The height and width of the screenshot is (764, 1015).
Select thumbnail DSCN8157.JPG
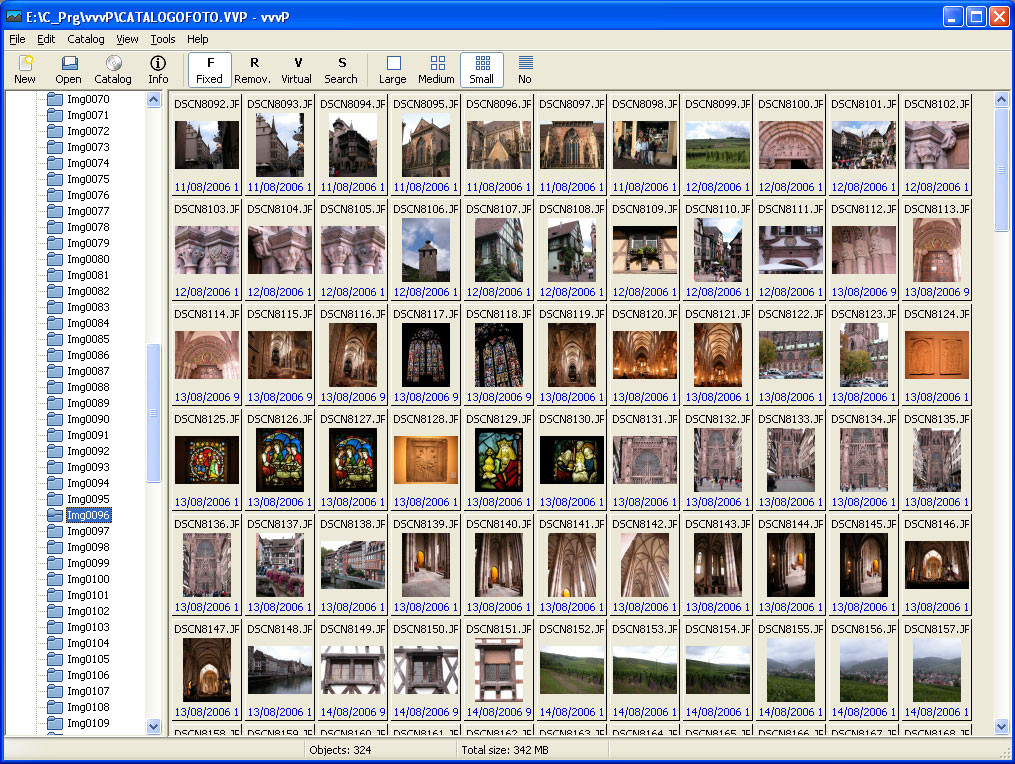937,669
